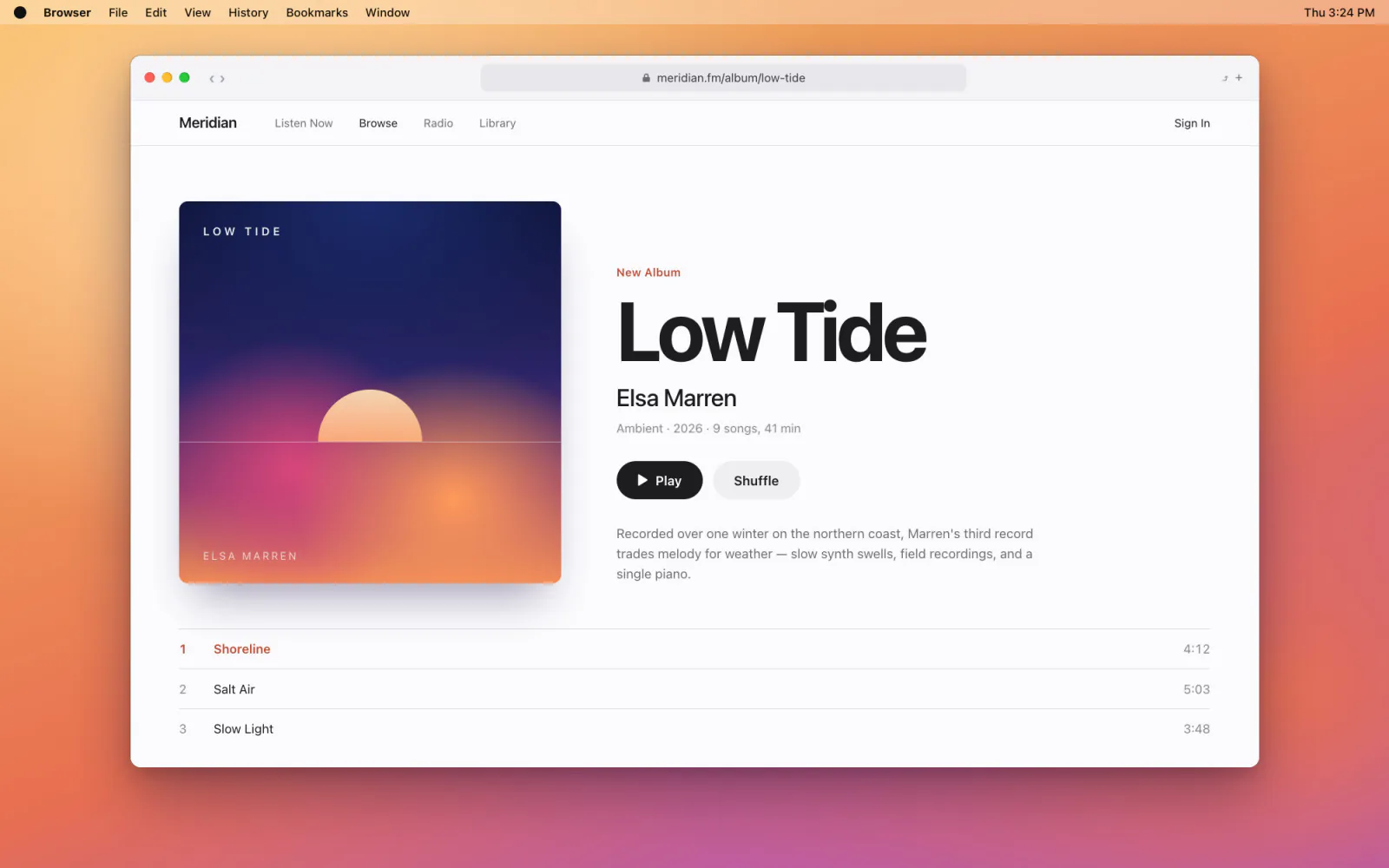Click the Thu 3:24 PM clock
Image resolution: width=1389 pixels, height=868 pixels.
point(1339,12)
